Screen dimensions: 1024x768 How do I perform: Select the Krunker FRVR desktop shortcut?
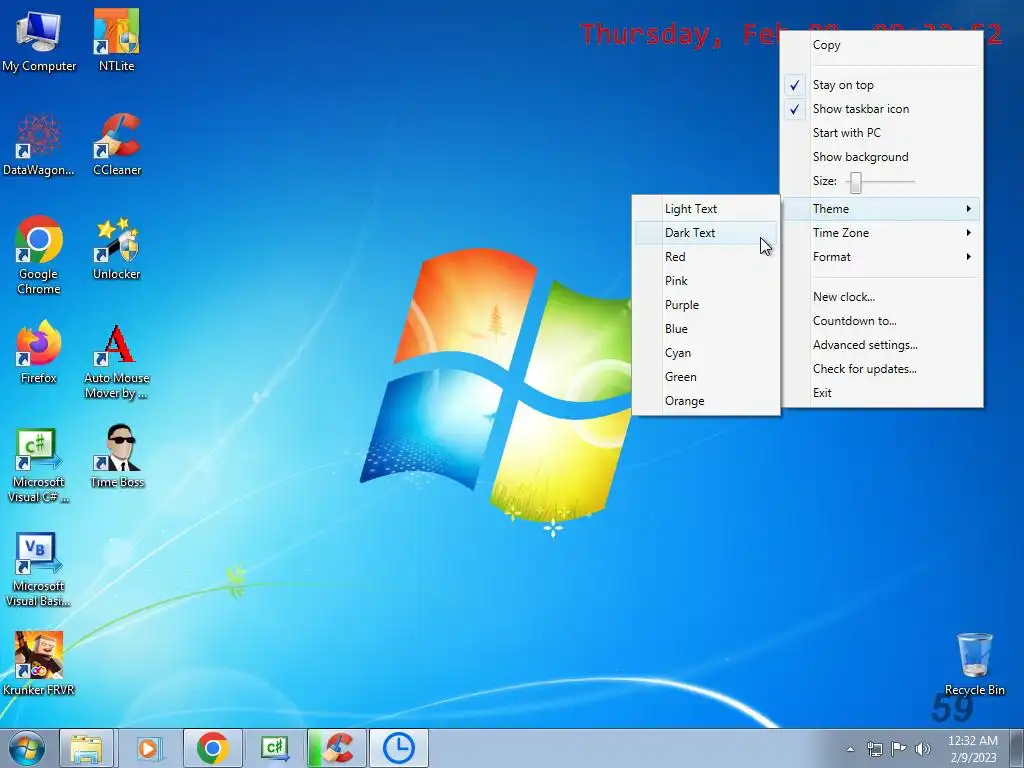(39, 664)
